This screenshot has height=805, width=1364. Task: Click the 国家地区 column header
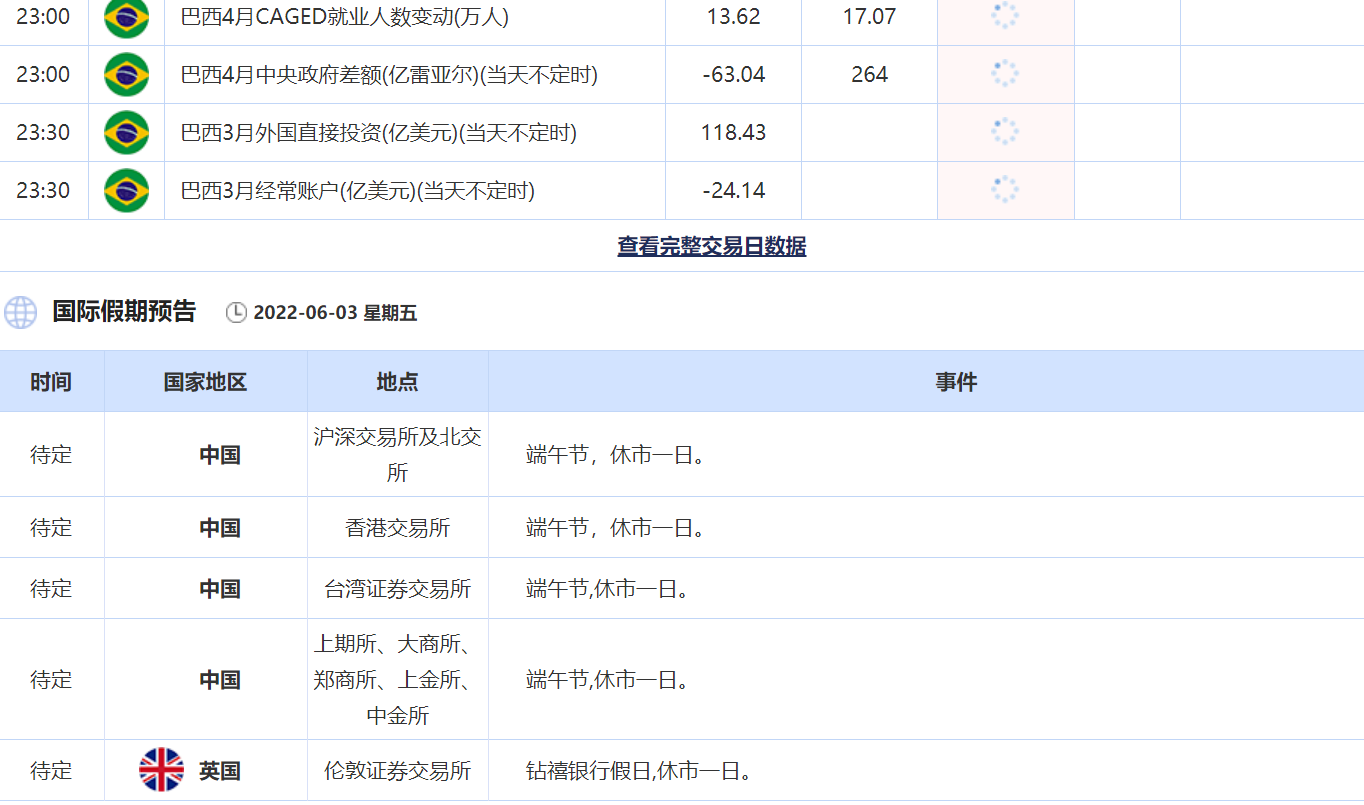point(205,381)
